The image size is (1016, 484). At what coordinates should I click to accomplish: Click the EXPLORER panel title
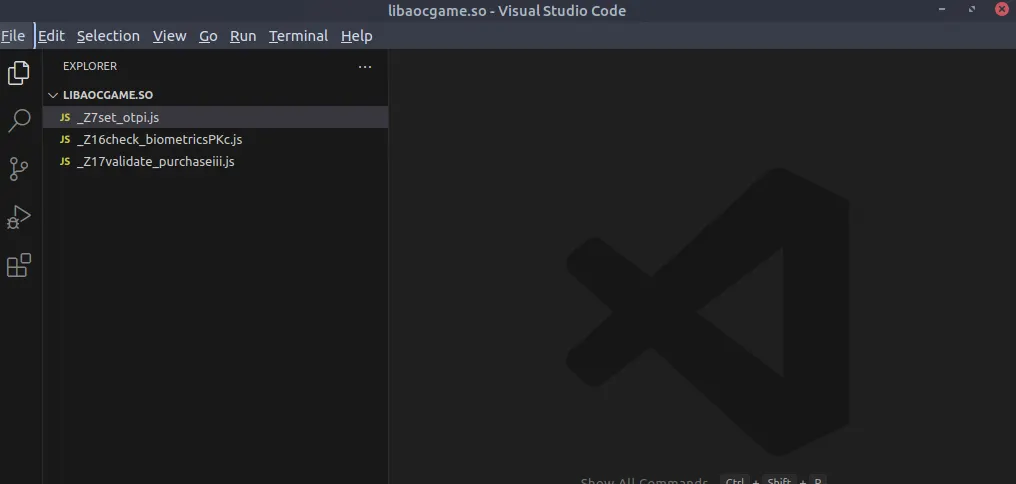pos(90,66)
